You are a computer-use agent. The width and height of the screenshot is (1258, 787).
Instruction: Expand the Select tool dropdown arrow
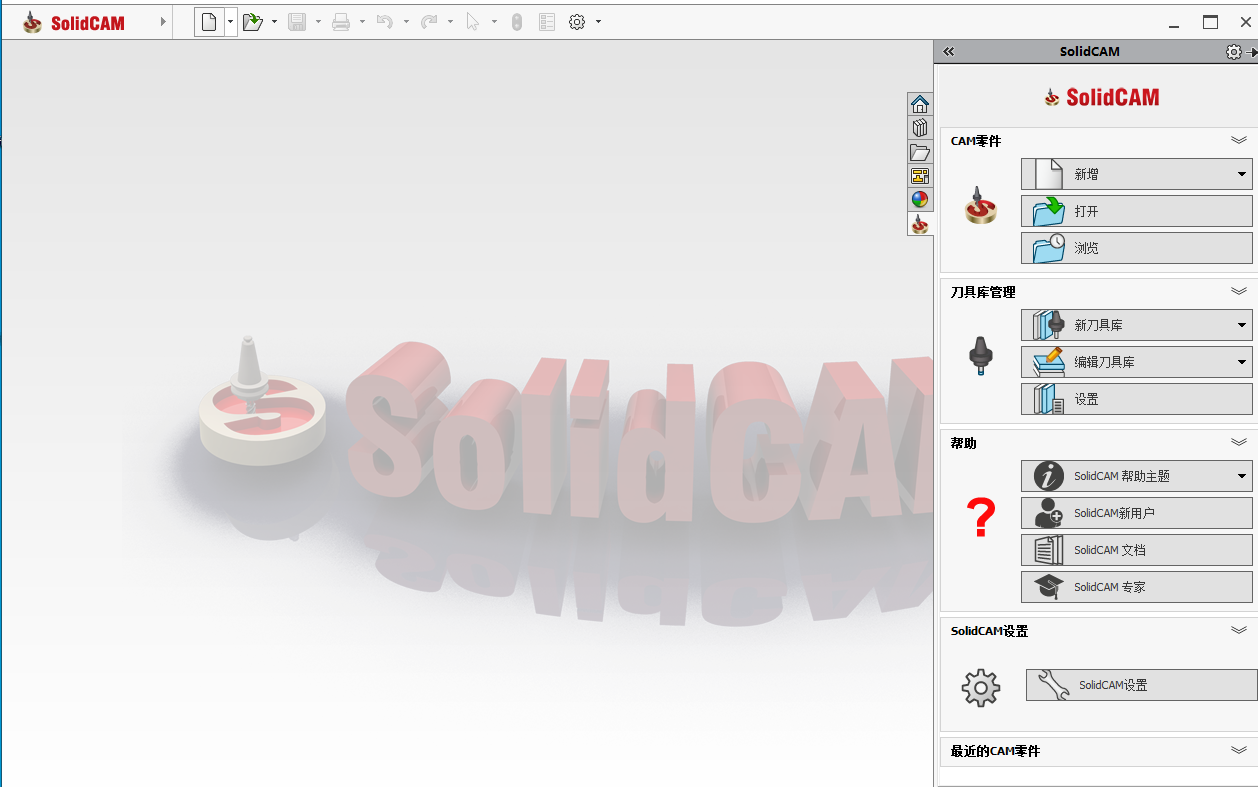tap(494, 22)
